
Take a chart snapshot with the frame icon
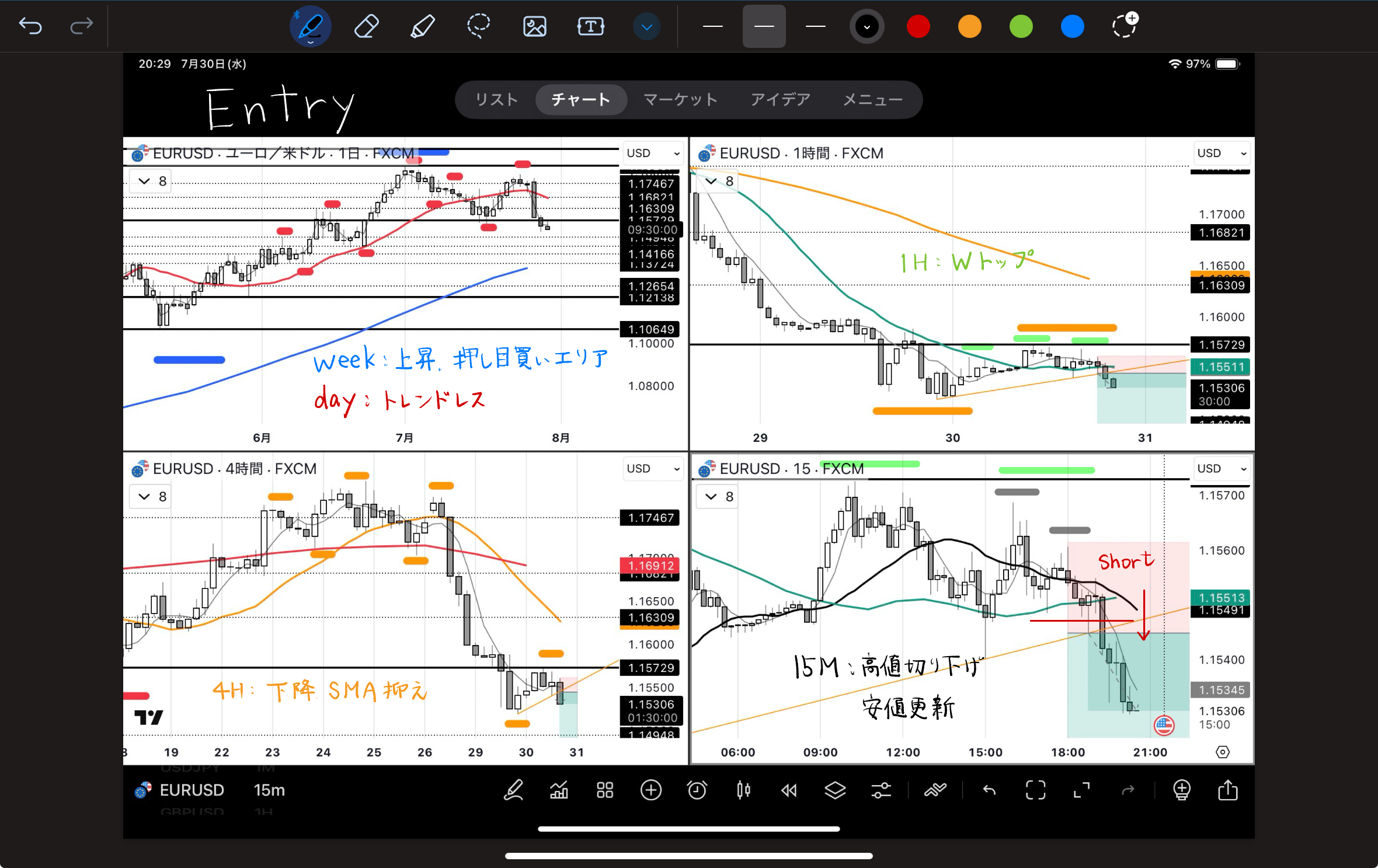coord(1035,790)
